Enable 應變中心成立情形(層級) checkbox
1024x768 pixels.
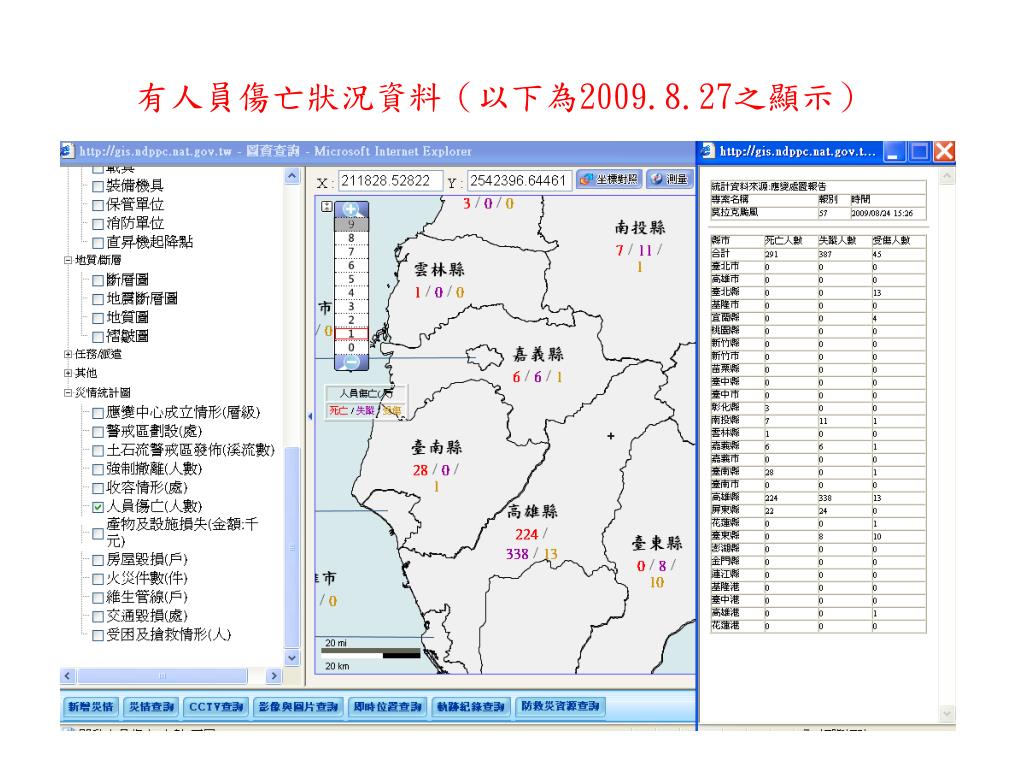click(98, 413)
